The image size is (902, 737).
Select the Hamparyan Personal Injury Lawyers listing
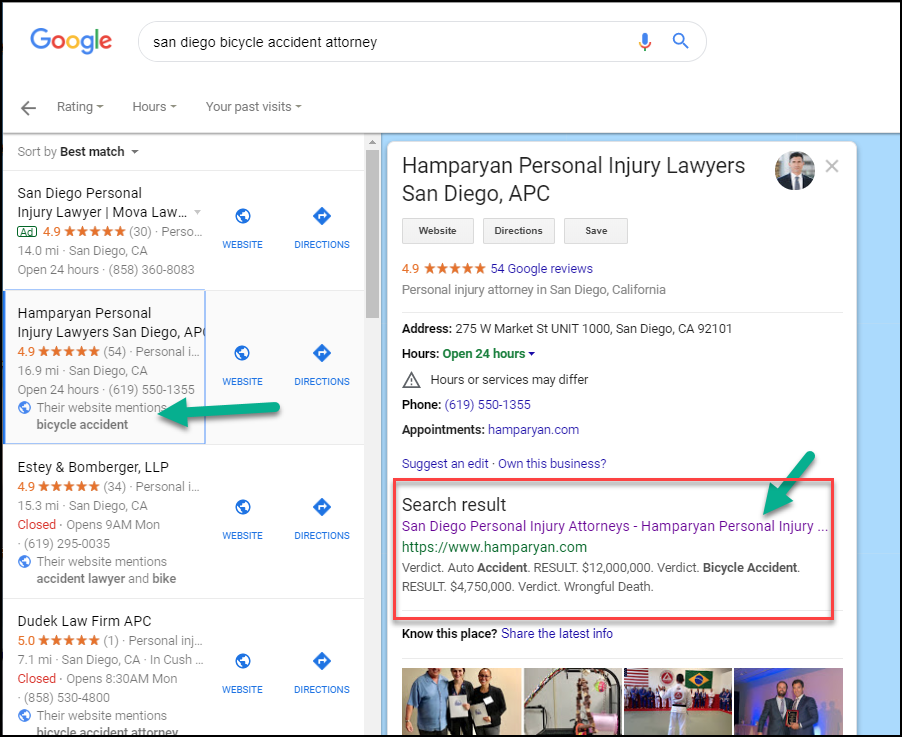[x=104, y=367]
